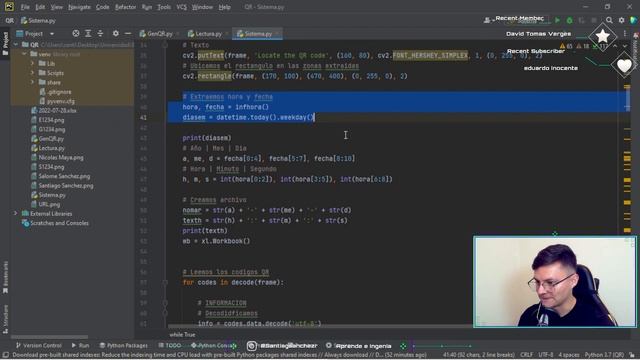
Task: Open the Help menu
Action: (224, 7)
